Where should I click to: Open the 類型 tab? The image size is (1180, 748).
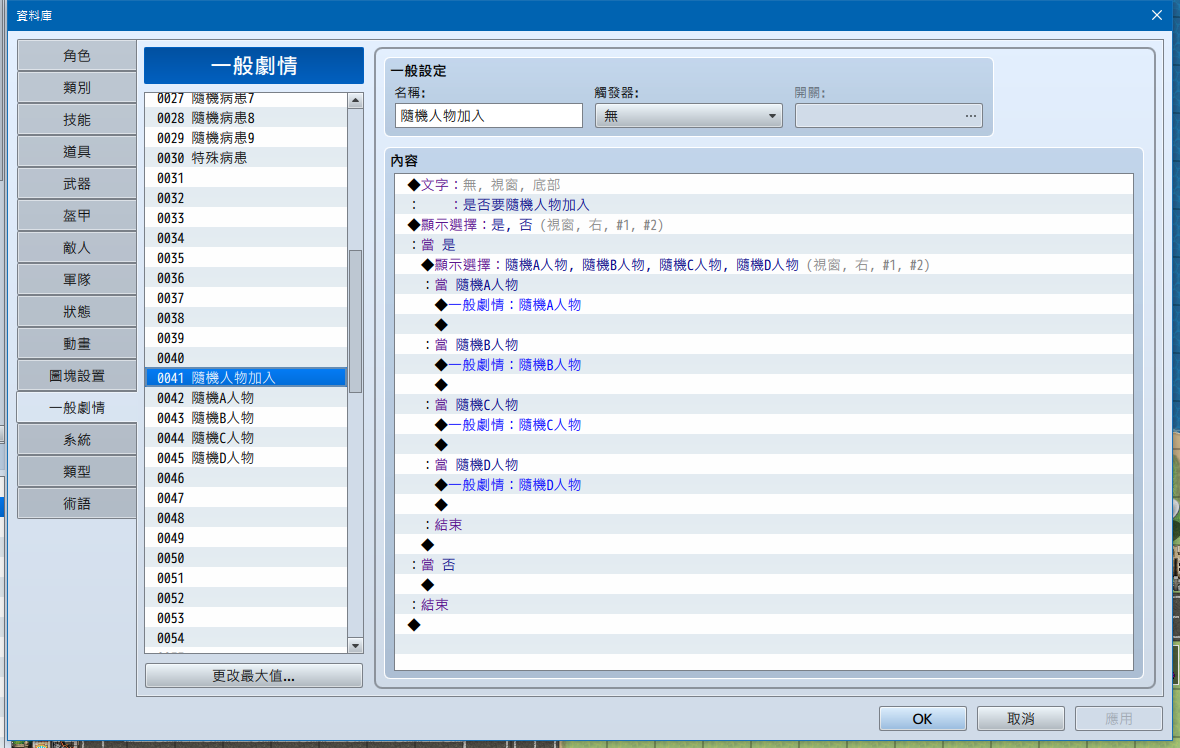coord(77,471)
